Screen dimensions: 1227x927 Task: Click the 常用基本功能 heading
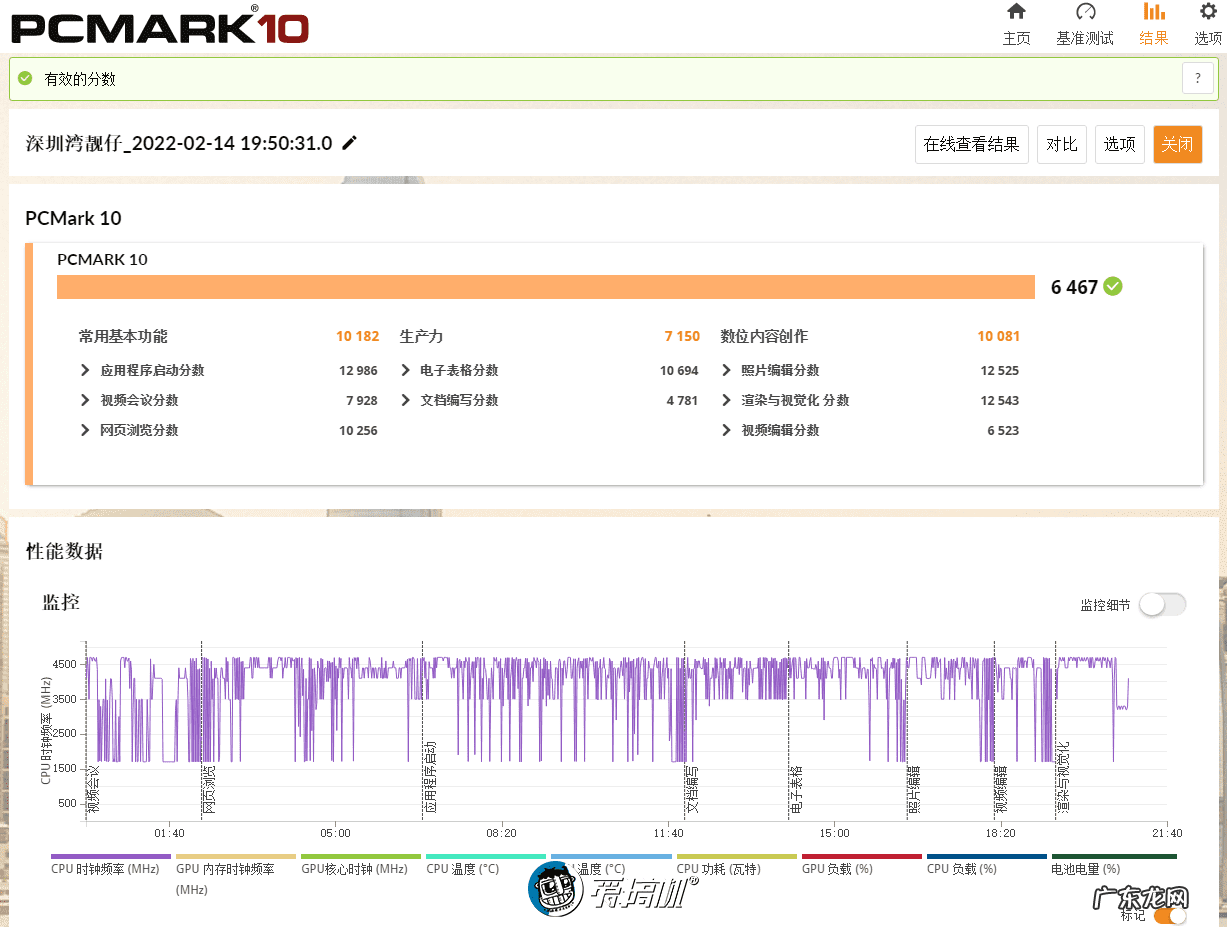coord(123,336)
